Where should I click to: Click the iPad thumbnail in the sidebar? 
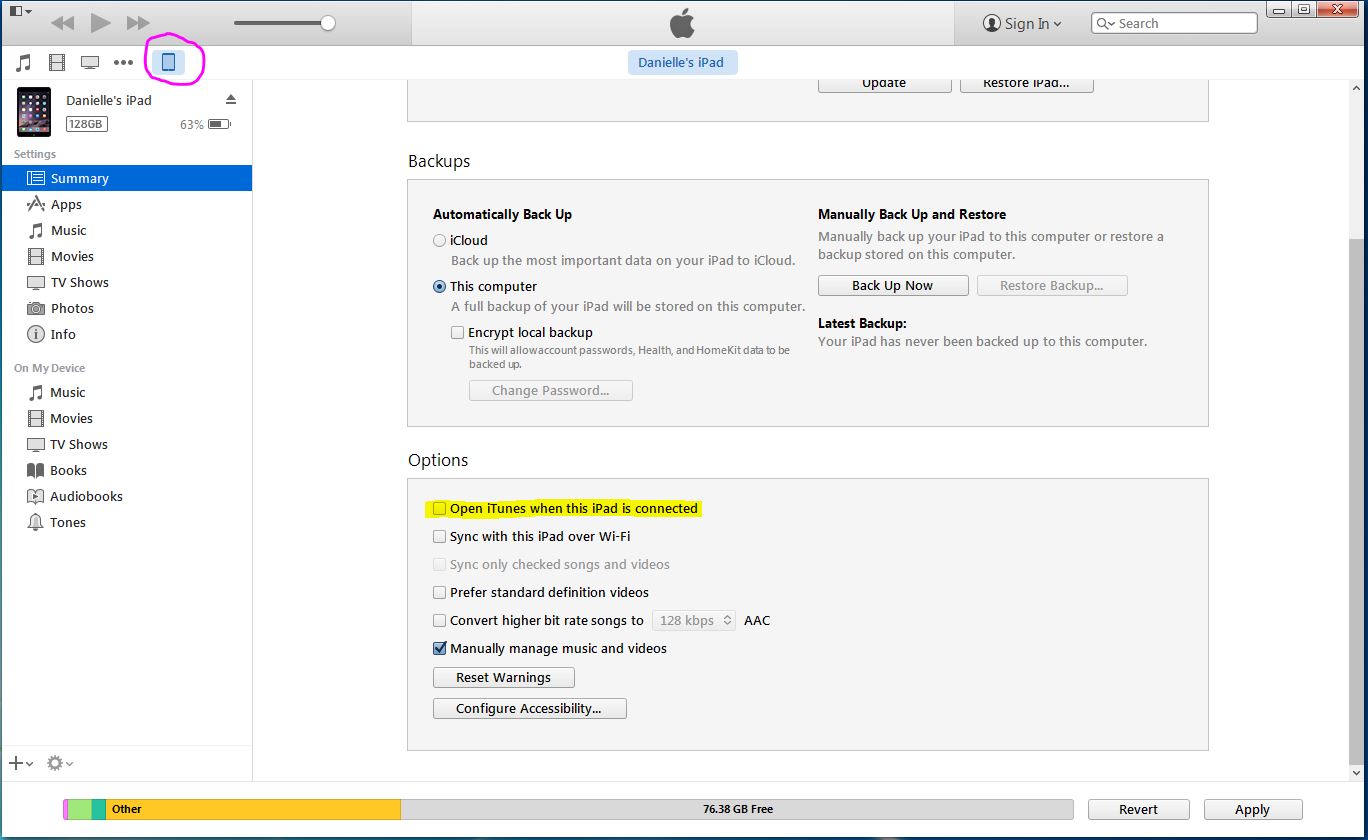point(33,111)
